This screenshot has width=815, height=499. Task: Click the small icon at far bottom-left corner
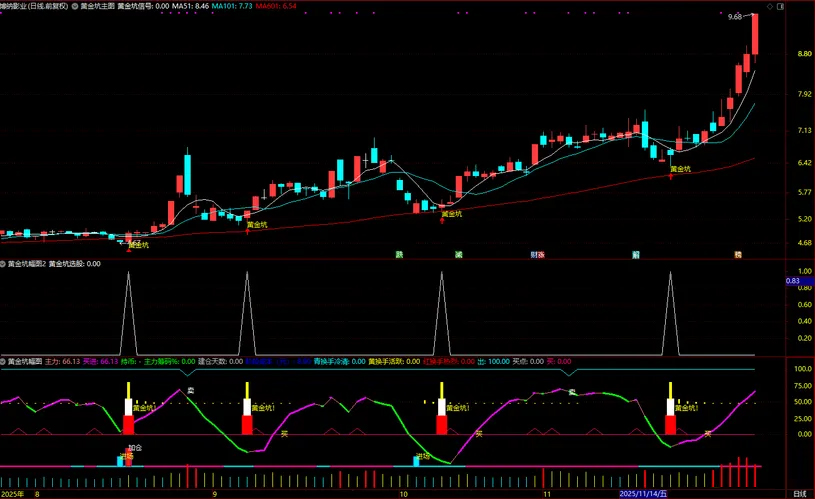click(x=5, y=494)
